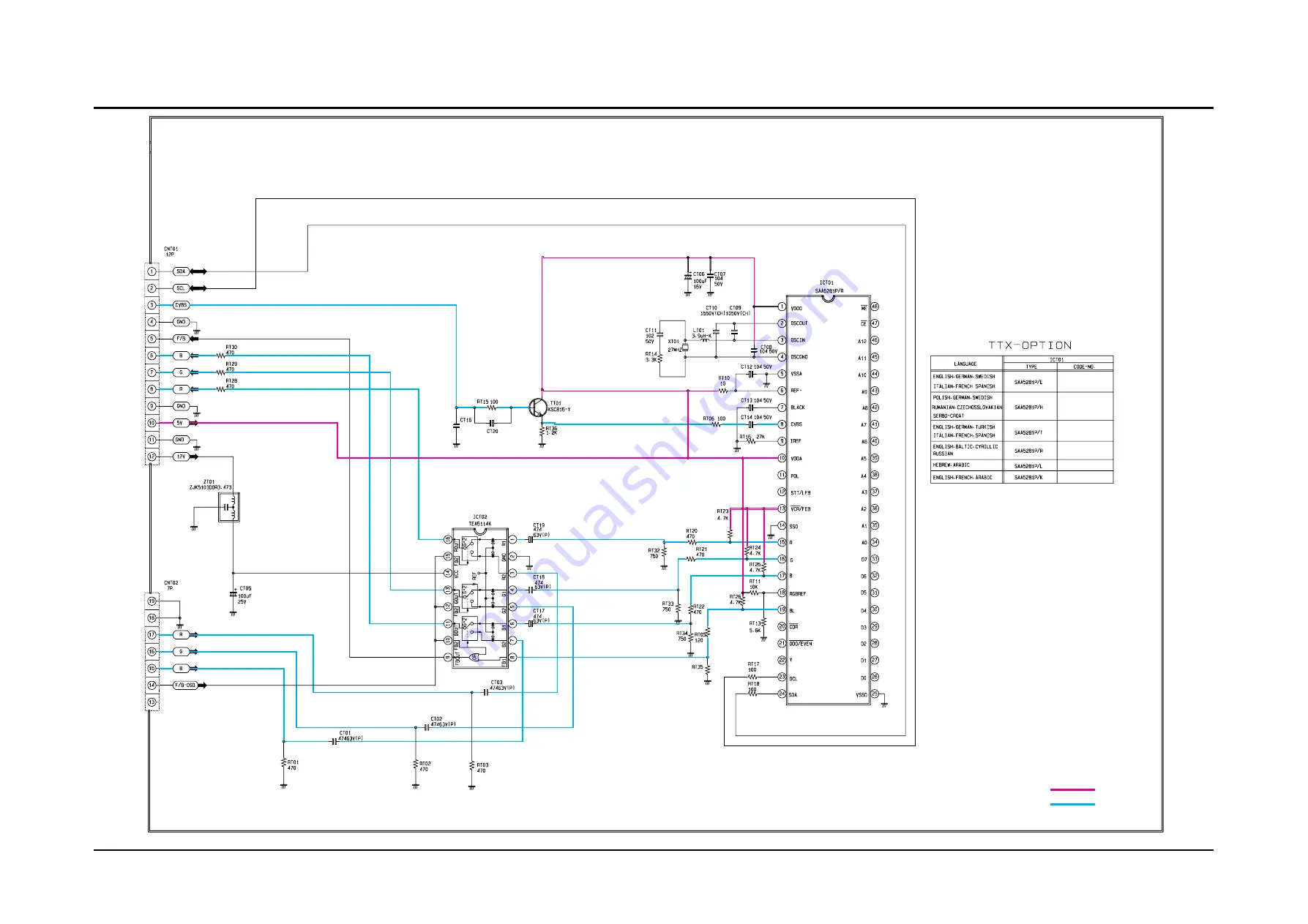Select pin 48 circle on ICT01
This screenshot has height=924, width=1308.
point(875,307)
